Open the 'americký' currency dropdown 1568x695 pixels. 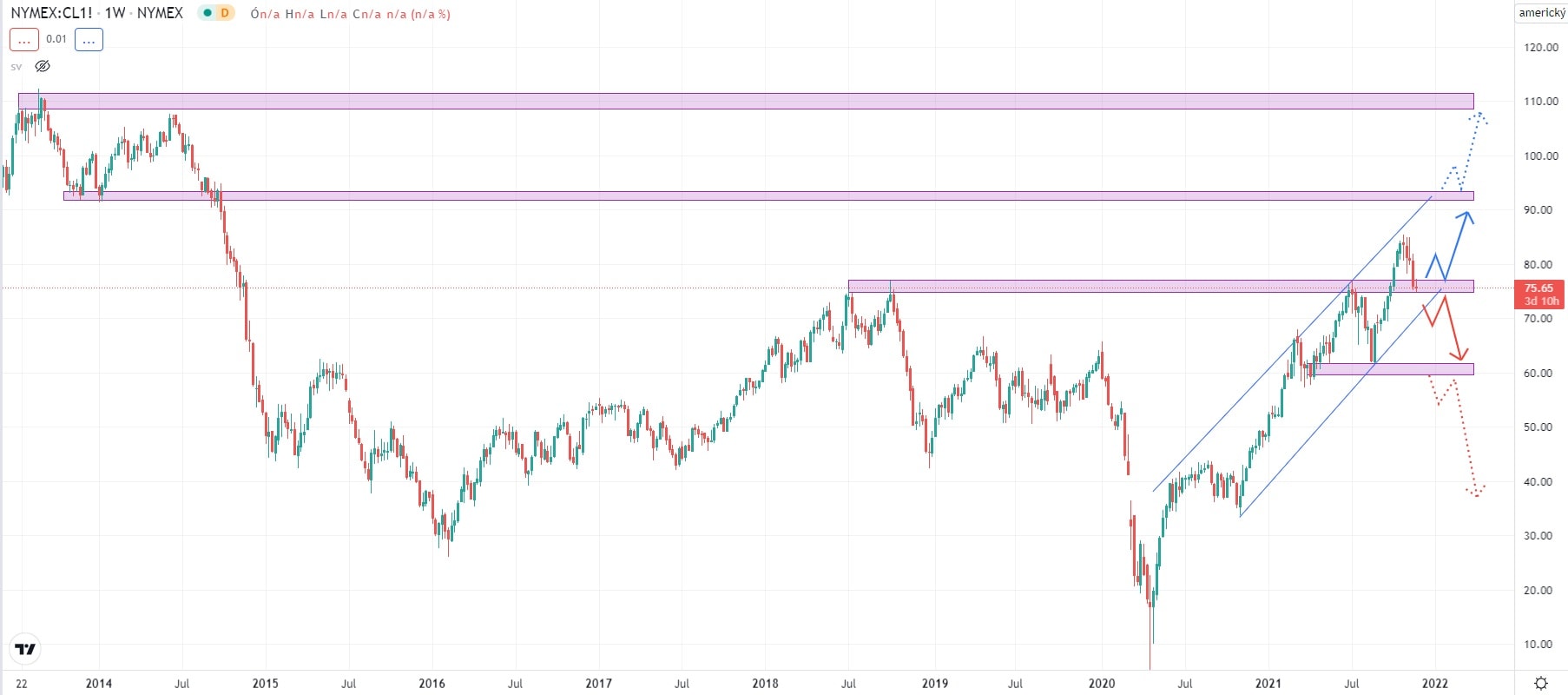click(x=1541, y=13)
